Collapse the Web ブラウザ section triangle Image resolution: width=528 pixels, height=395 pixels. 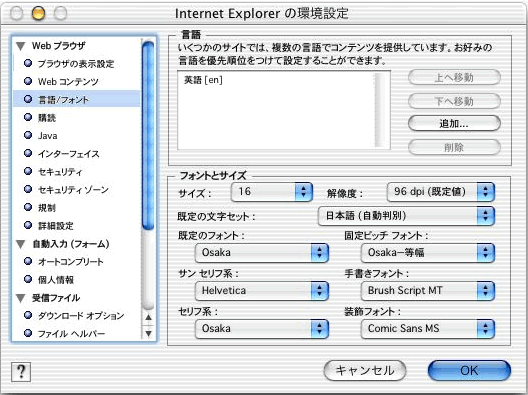tap(21, 46)
